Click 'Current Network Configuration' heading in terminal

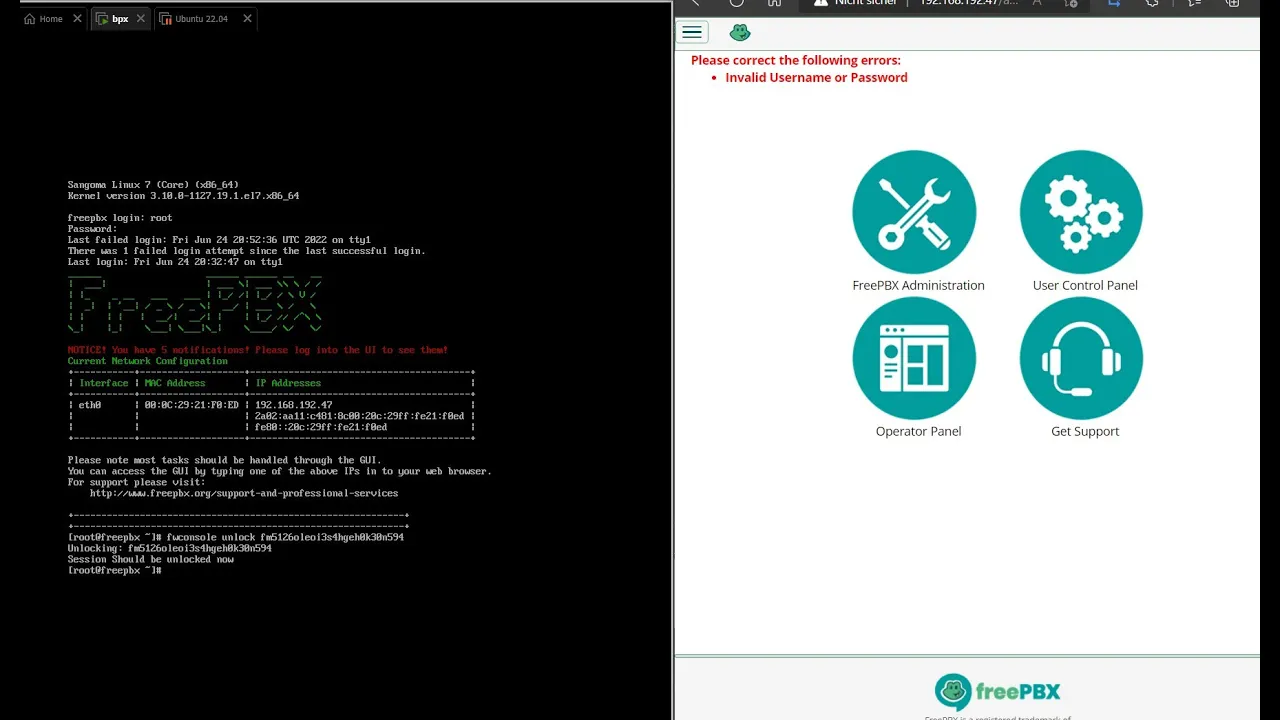click(148, 361)
